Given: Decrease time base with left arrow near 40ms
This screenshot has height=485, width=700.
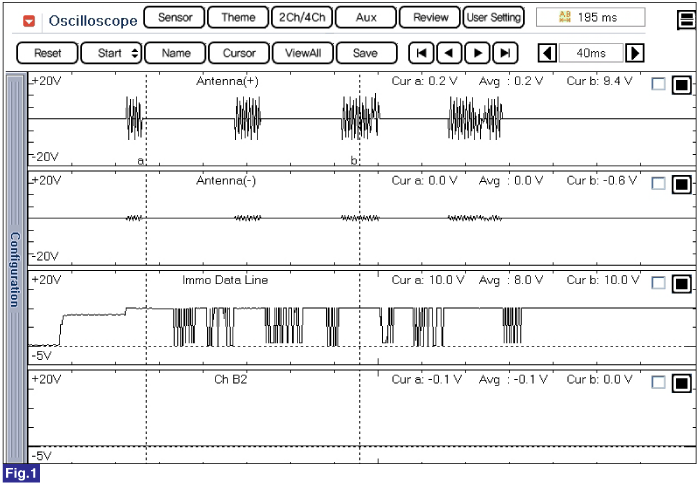Looking at the screenshot, I should click(x=547, y=53).
